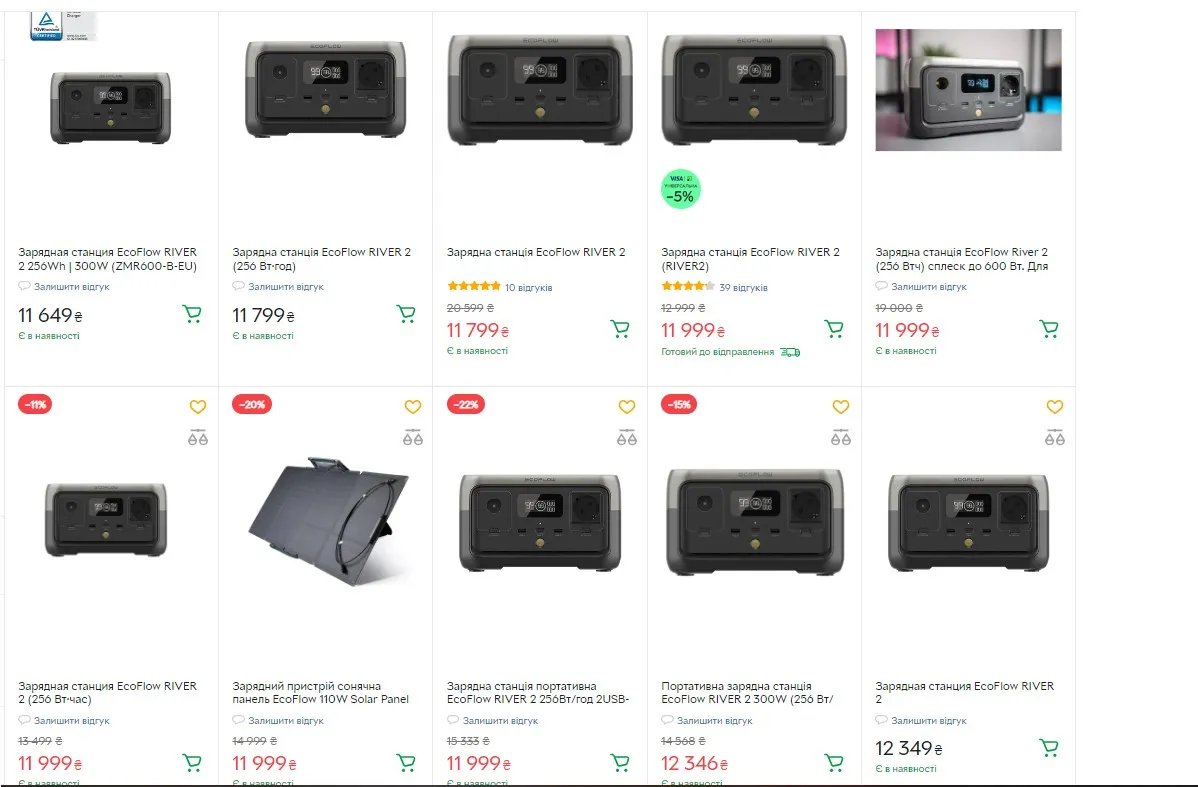Open Solar Panel 110W product title
This screenshot has height=787, width=1198.
pyautogui.click(x=320, y=692)
